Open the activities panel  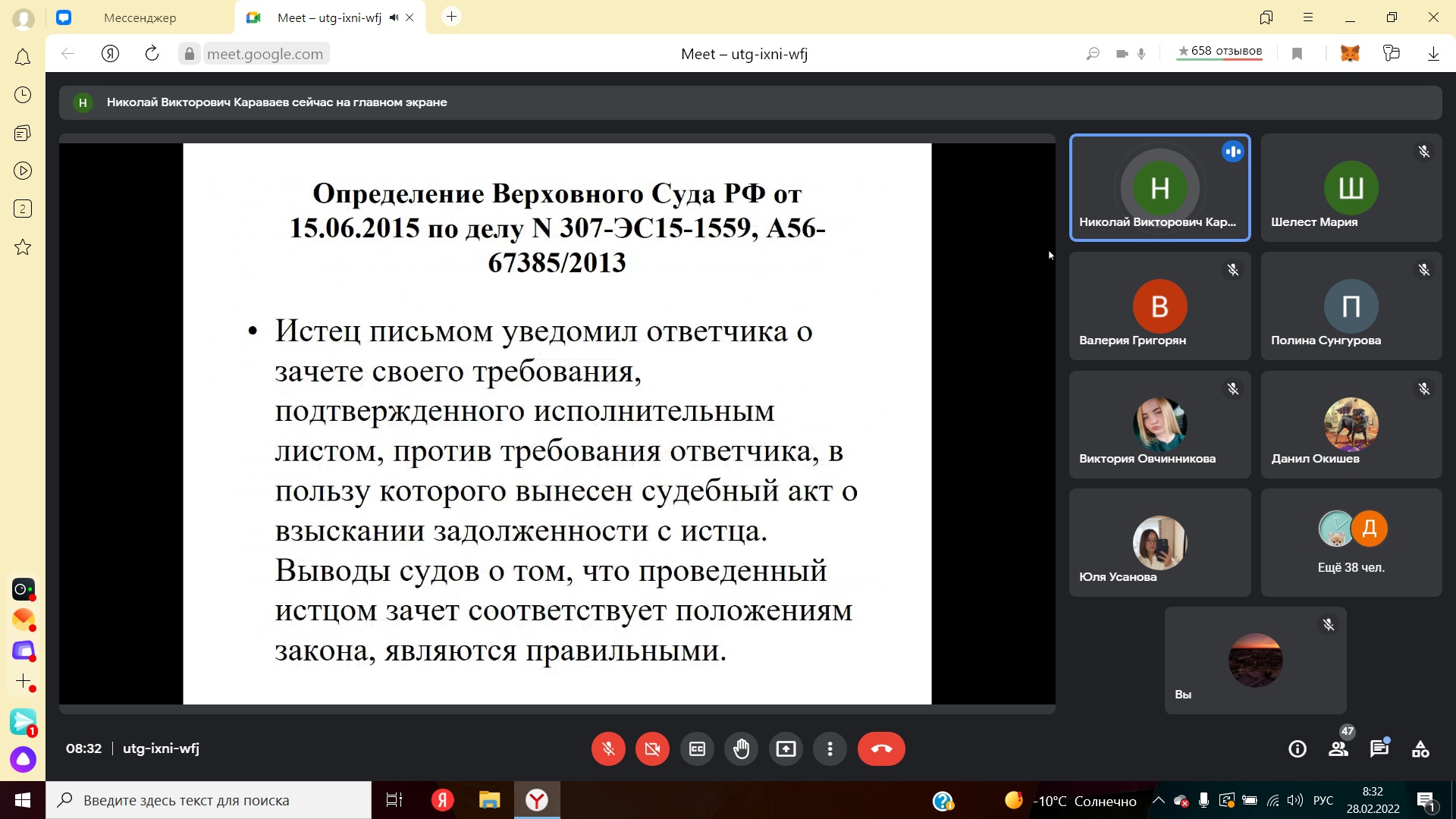coord(1420,749)
